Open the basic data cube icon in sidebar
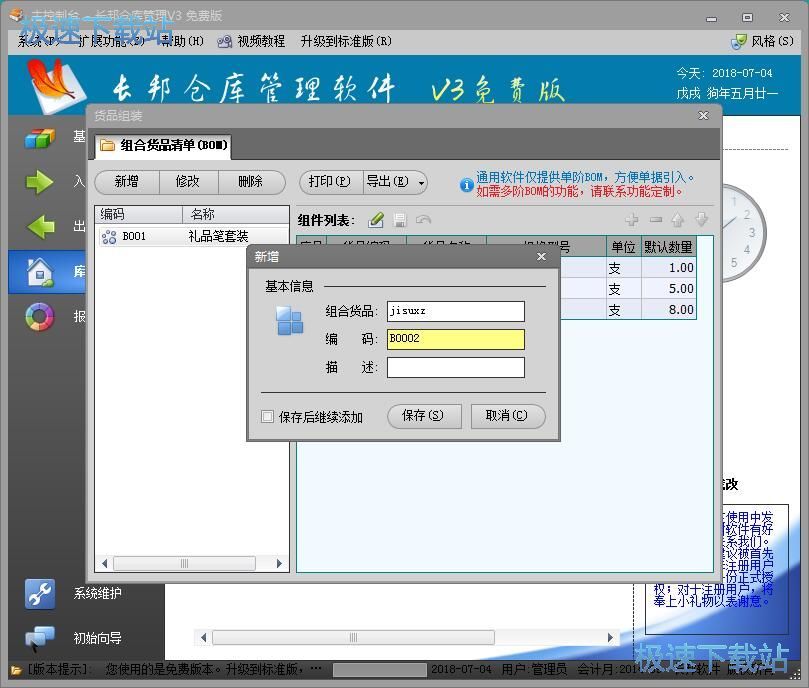The width and height of the screenshot is (809, 688). click(40, 138)
